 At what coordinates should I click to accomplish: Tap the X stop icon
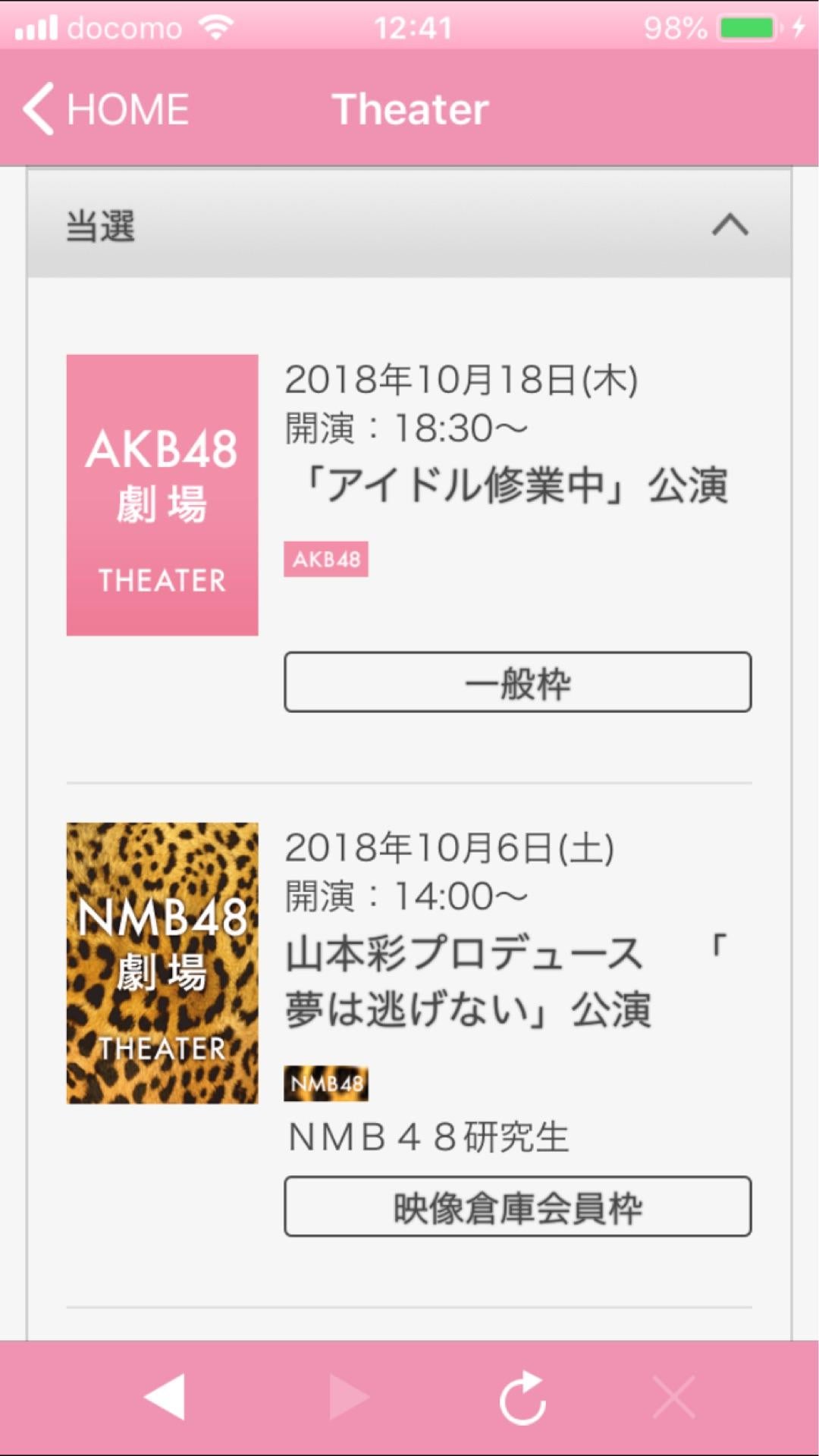[673, 1397]
